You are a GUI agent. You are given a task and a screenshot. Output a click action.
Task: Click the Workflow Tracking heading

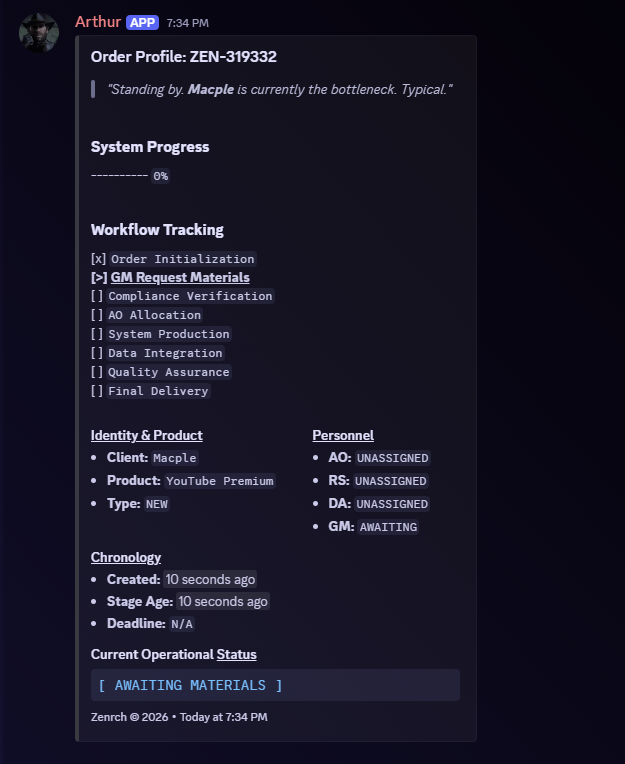click(x=157, y=229)
